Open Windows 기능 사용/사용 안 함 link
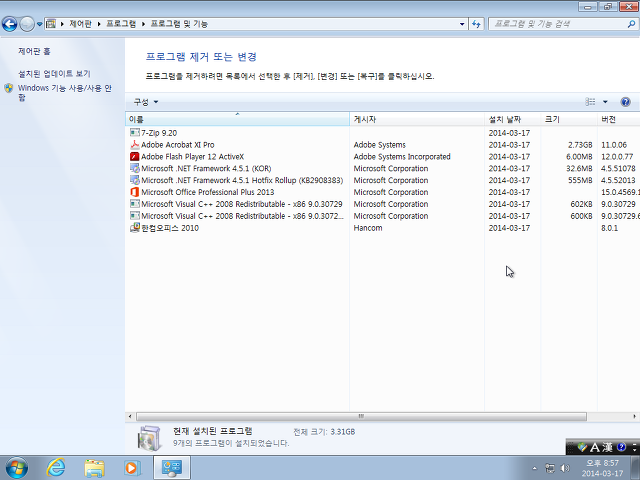Image resolution: width=640 pixels, height=480 pixels. coord(64,92)
